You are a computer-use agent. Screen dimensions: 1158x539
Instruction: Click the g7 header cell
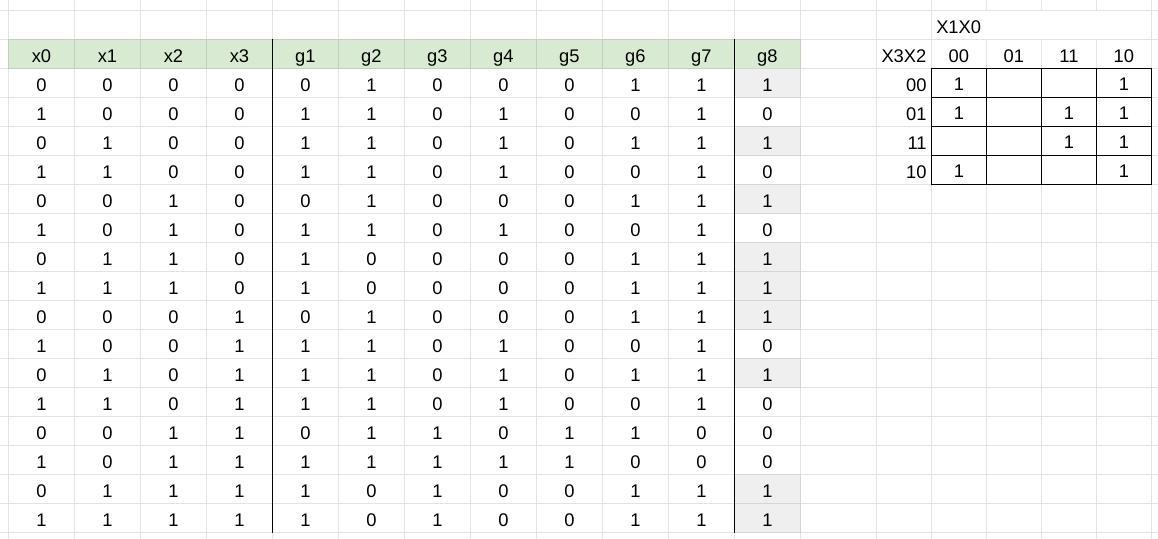[701, 55]
